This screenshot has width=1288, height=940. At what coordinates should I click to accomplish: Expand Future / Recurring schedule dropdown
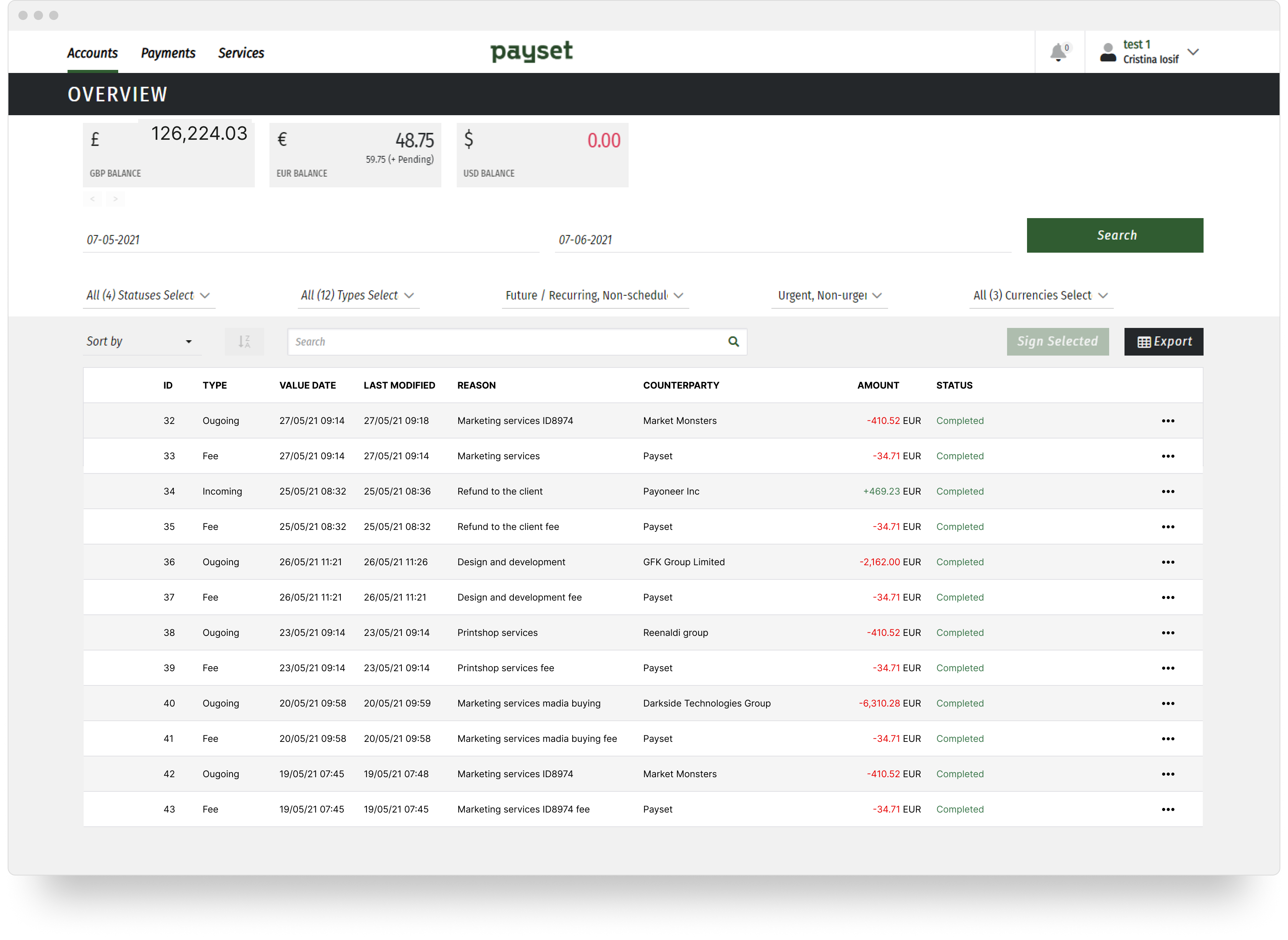click(595, 295)
